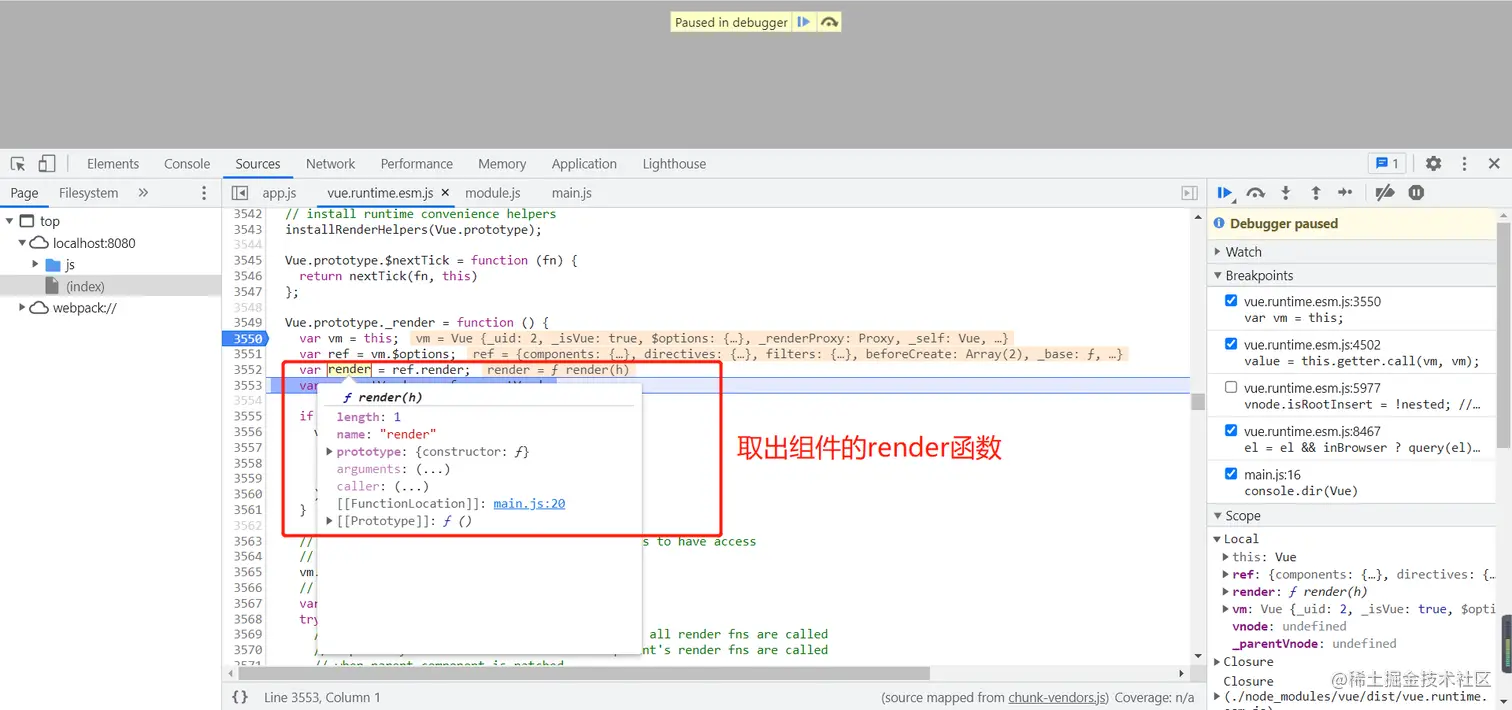Open the Application panel
Viewport: 1512px width, 710px height.
[x=584, y=164]
